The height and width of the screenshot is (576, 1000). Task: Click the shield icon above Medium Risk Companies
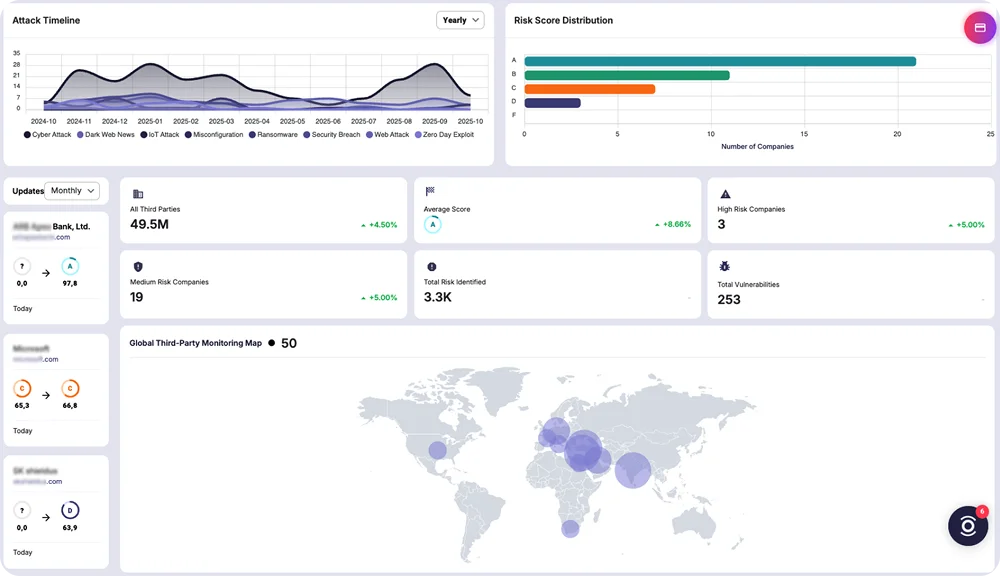[138, 267]
